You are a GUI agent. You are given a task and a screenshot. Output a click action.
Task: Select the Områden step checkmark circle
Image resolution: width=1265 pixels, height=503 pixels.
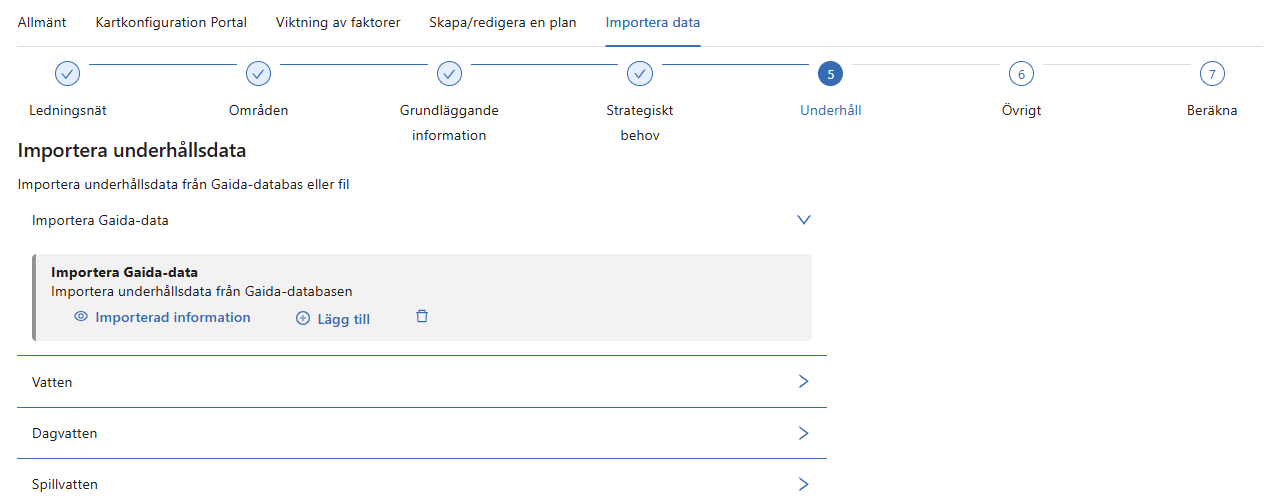tap(258, 74)
